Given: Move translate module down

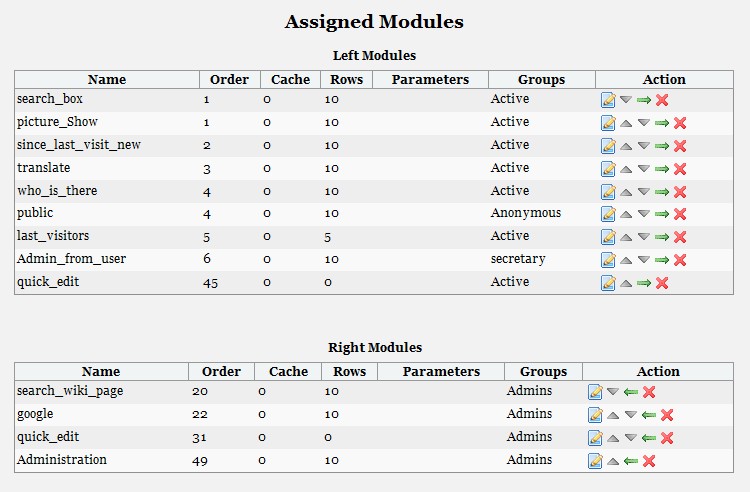Looking at the screenshot, I should pyautogui.click(x=644, y=168).
